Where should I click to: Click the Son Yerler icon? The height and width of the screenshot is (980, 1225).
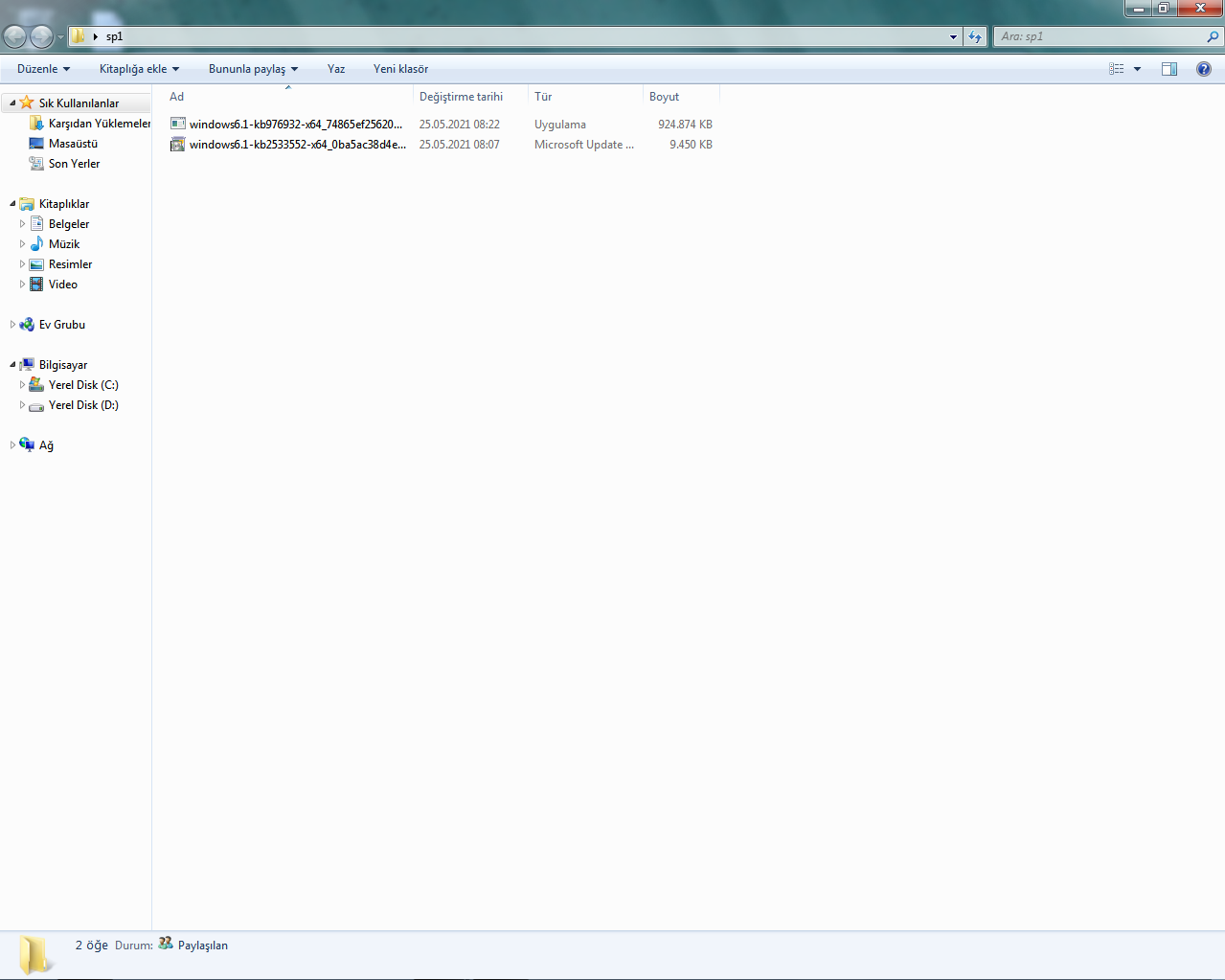point(36,163)
